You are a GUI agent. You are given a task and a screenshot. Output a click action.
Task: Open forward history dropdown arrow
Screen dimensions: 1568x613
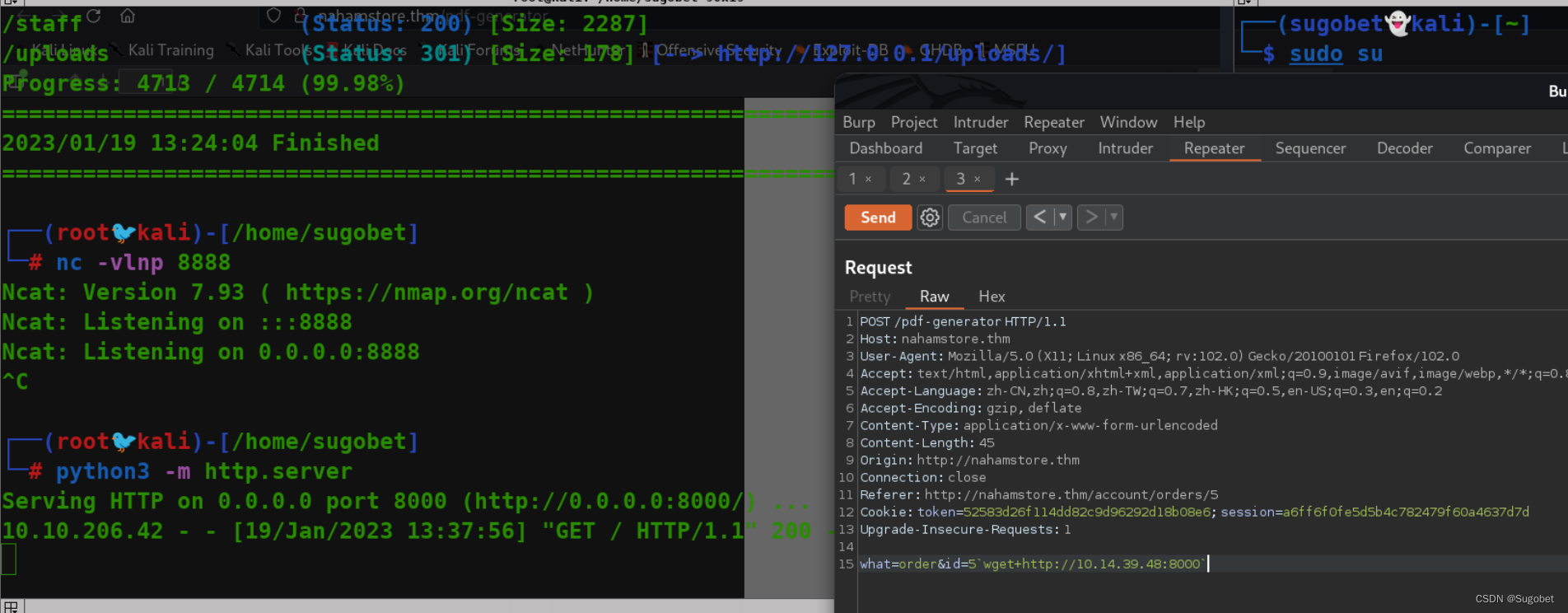click(1114, 218)
